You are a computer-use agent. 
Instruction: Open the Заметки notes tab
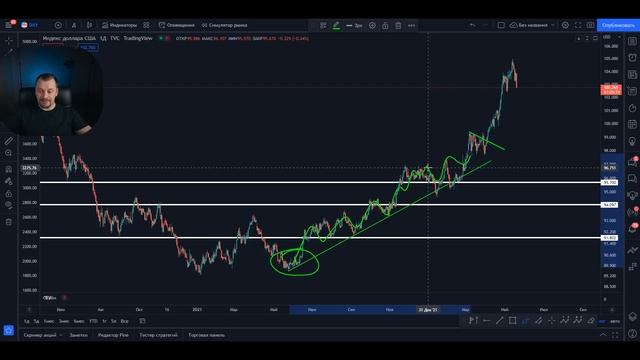pos(78,335)
